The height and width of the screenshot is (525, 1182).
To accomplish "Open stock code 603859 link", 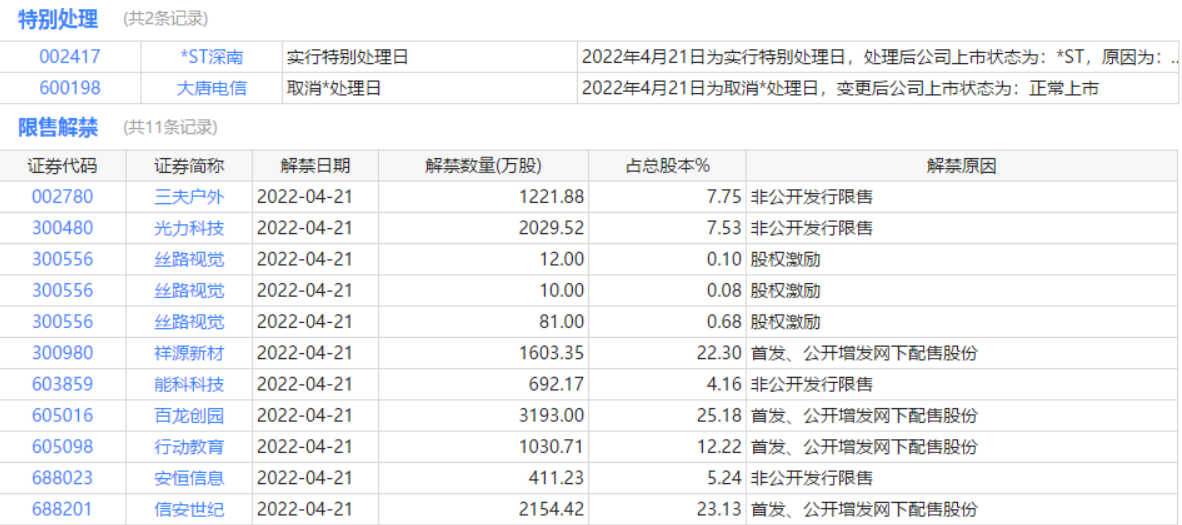I will click(63, 385).
